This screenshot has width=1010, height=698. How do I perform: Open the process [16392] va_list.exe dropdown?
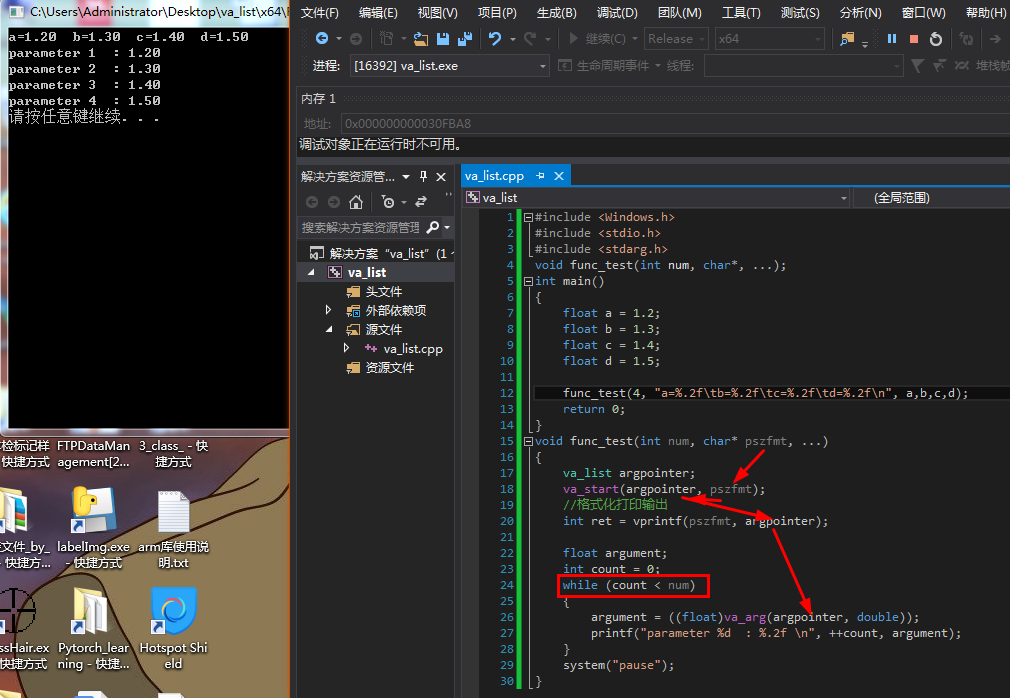click(450, 66)
